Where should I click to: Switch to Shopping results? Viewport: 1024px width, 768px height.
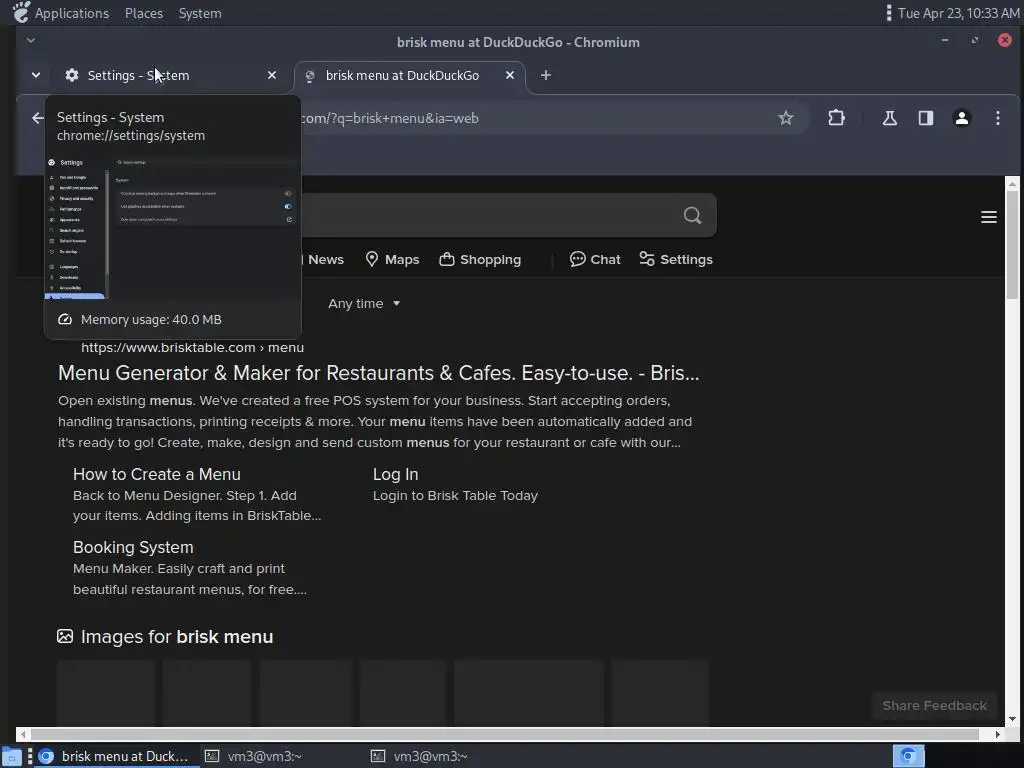pyautogui.click(x=480, y=260)
